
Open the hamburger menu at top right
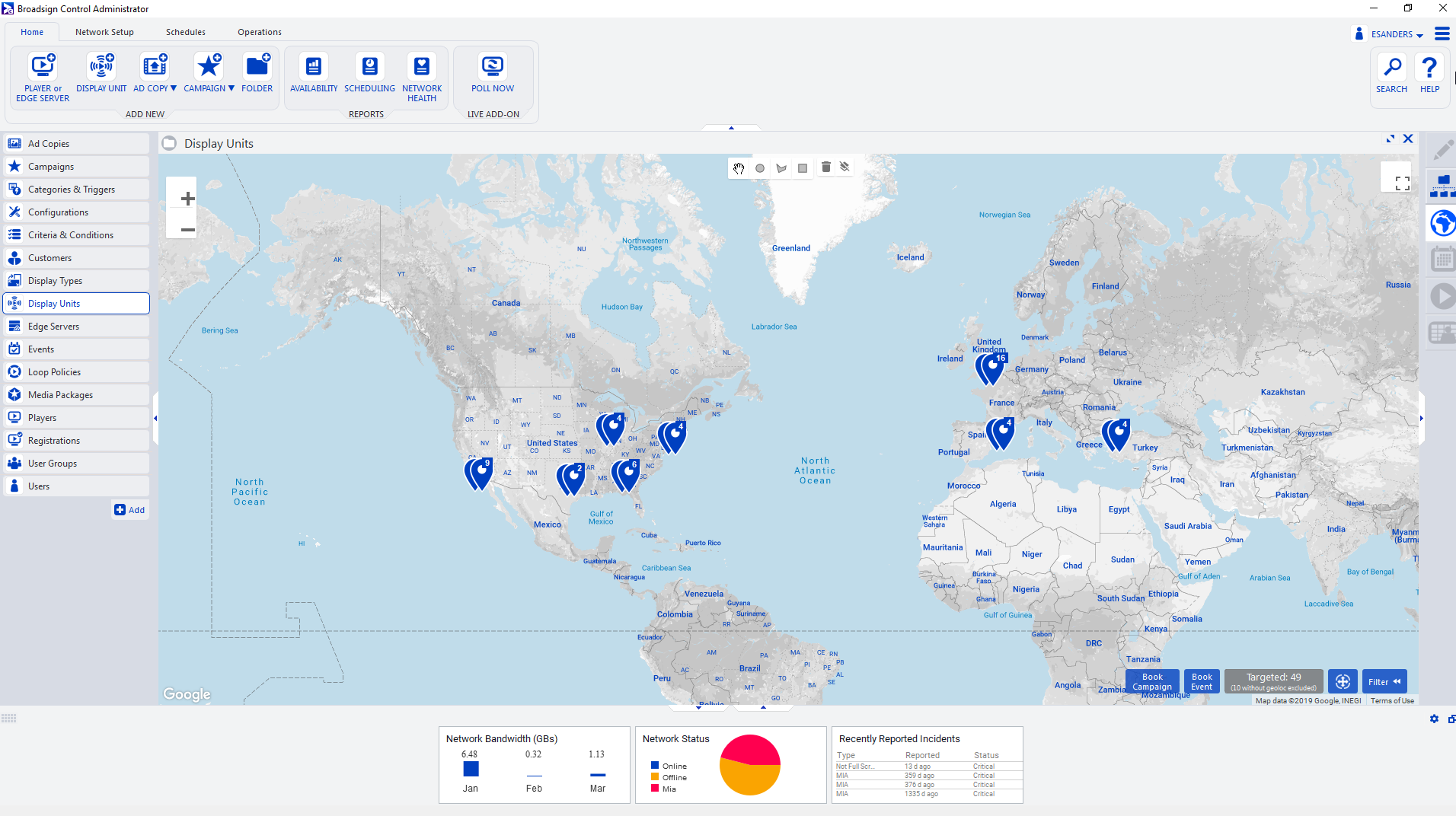(x=1442, y=33)
